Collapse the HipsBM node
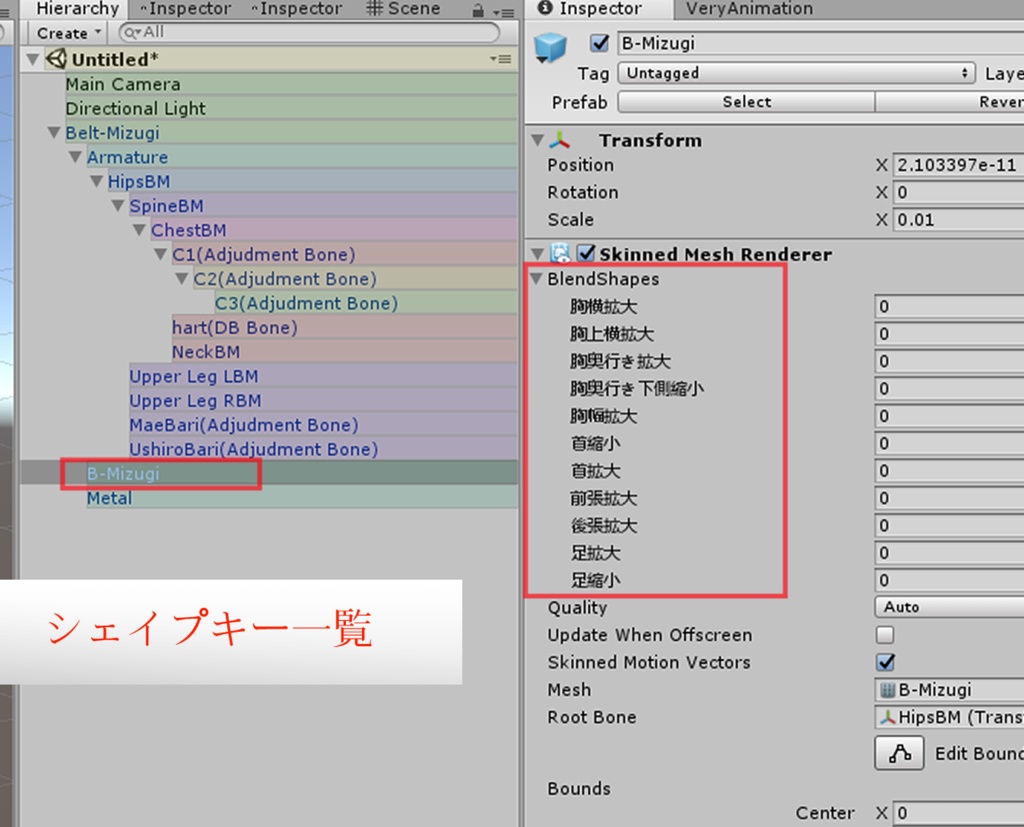This screenshot has height=827, width=1024. click(x=96, y=181)
